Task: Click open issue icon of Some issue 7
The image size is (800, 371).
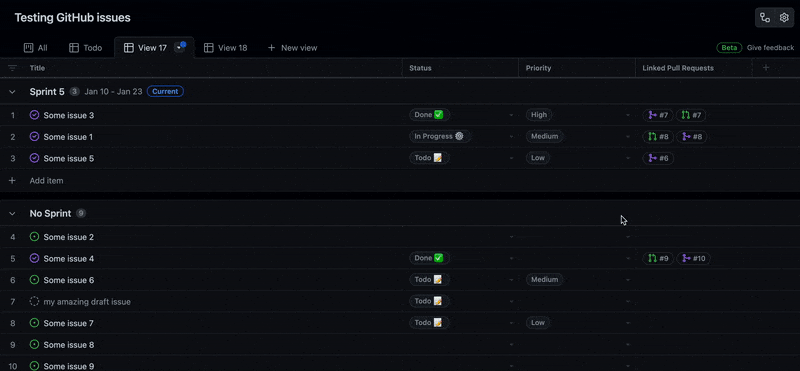Action: coord(34,323)
